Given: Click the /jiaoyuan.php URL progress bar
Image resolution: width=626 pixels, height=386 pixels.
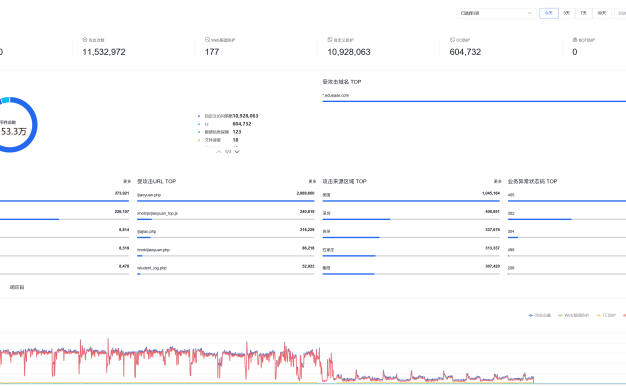Looking at the screenshot, I should click(226, 201).
